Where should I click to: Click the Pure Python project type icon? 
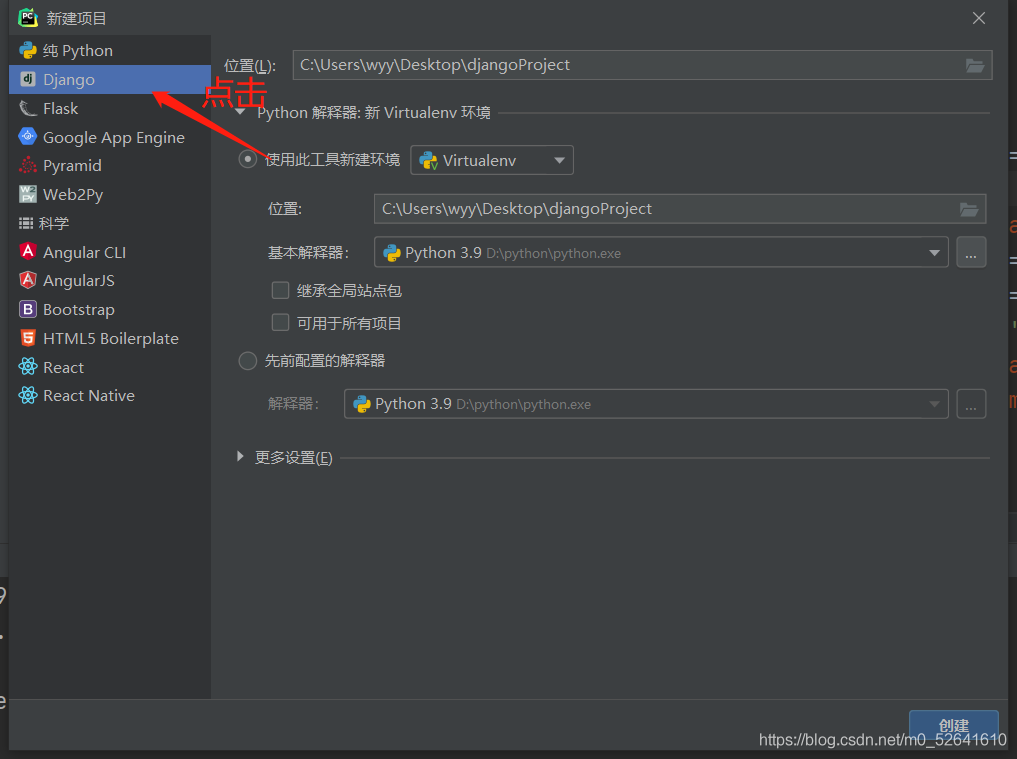(28, 50)
